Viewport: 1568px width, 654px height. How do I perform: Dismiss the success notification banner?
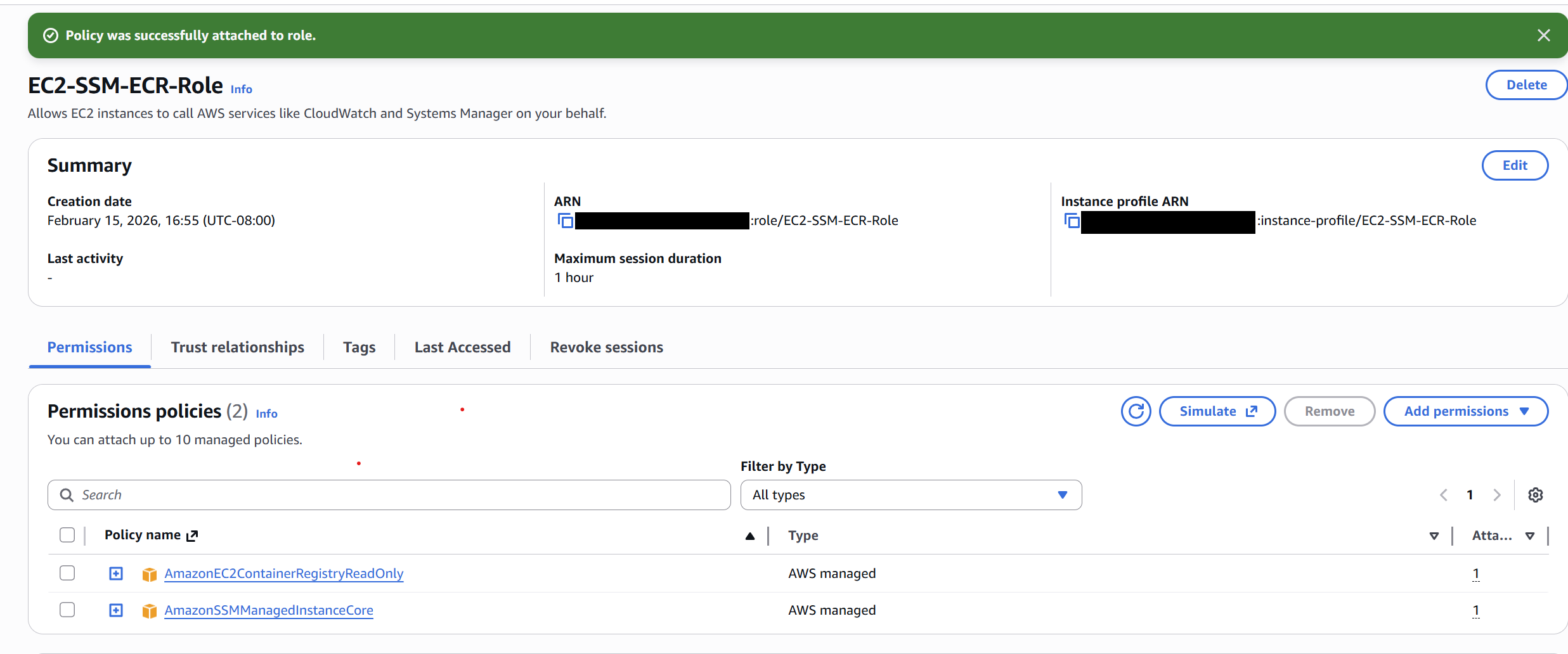point(1543,35)
